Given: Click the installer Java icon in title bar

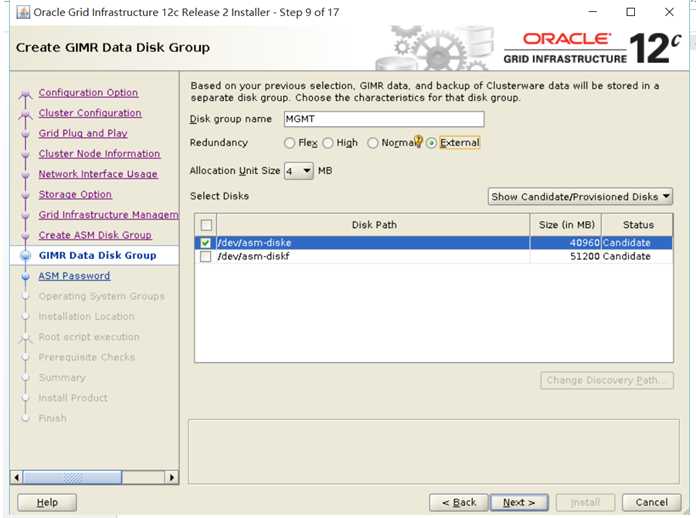Looking at the screenshot, I should coord(23,12).
